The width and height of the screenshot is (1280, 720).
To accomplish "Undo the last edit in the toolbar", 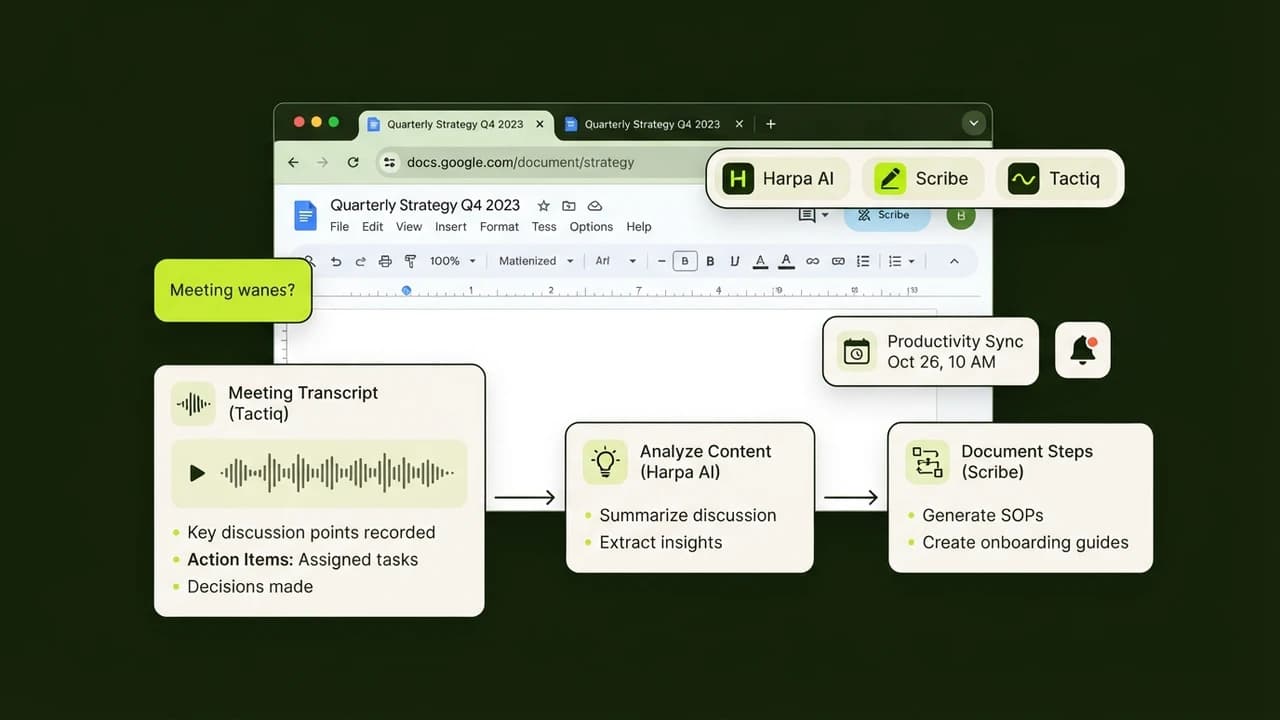I will tap(336, 261).
